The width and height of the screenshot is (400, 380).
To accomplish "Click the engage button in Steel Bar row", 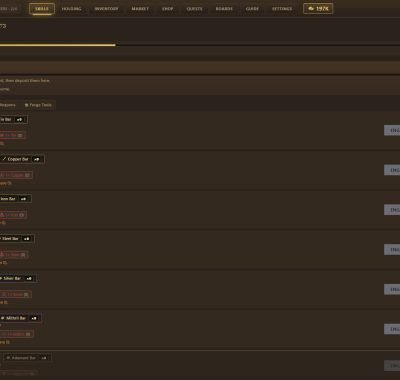I will (x=392, y=250).
